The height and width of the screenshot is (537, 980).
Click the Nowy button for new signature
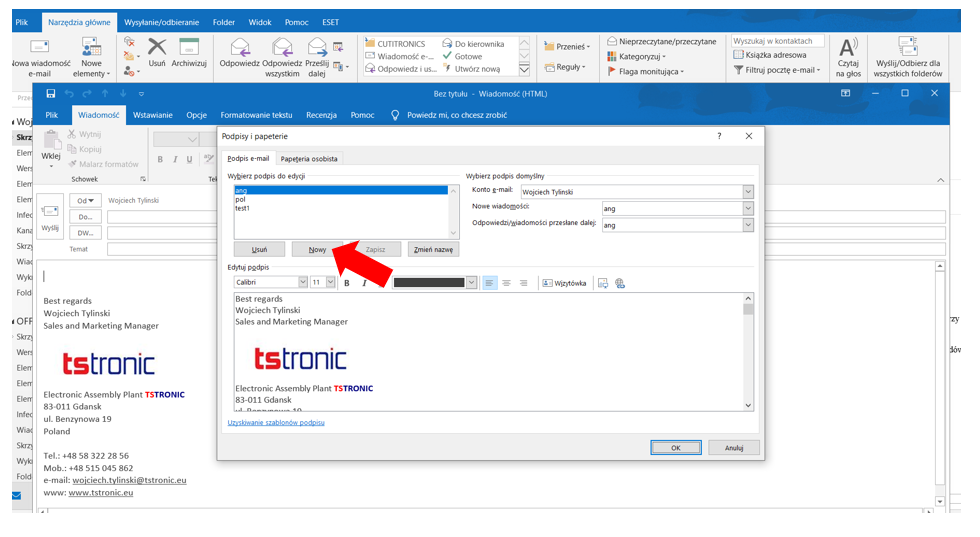317,249
